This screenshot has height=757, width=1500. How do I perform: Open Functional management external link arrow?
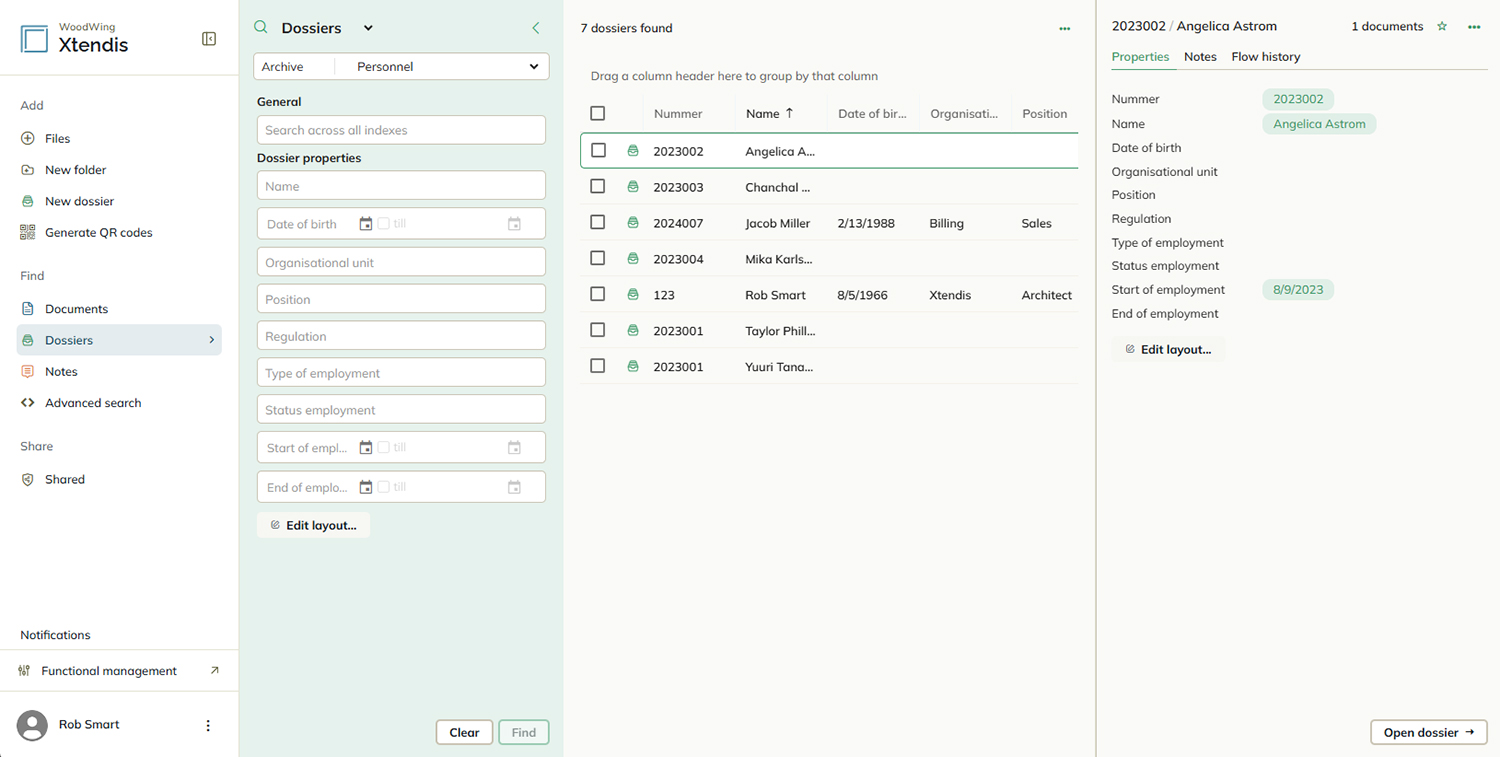click(214, 671)
